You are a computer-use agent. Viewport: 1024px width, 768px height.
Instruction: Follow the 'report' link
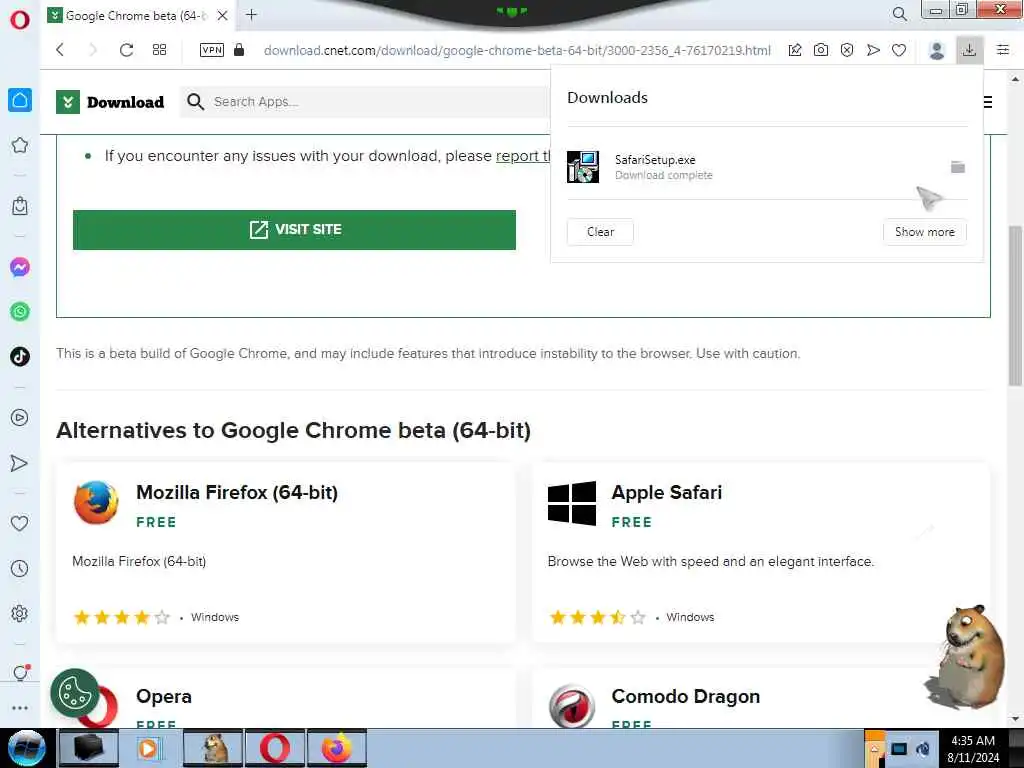(523, 156)
